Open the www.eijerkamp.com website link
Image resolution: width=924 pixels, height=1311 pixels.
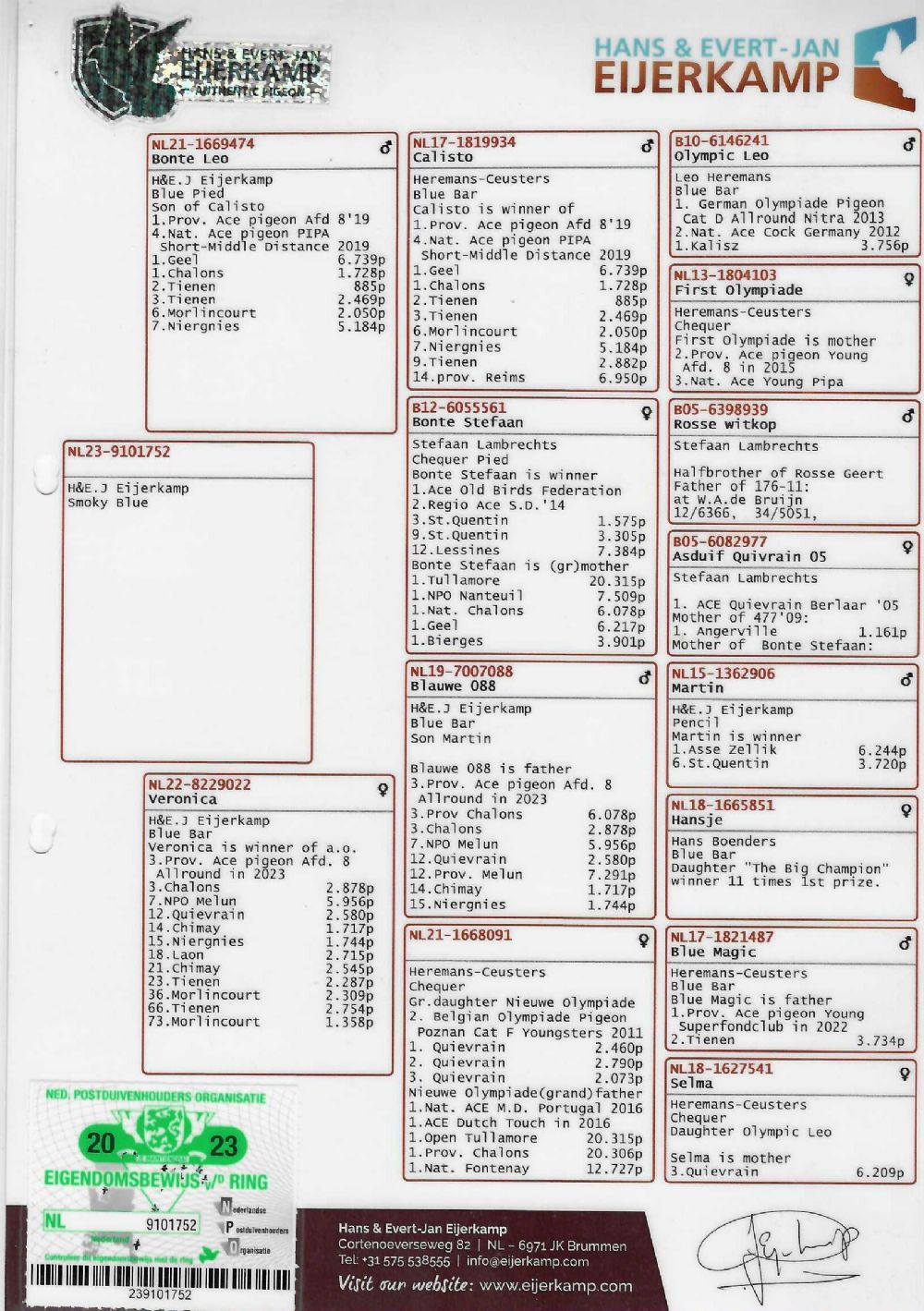click(x=555, y=1285)
